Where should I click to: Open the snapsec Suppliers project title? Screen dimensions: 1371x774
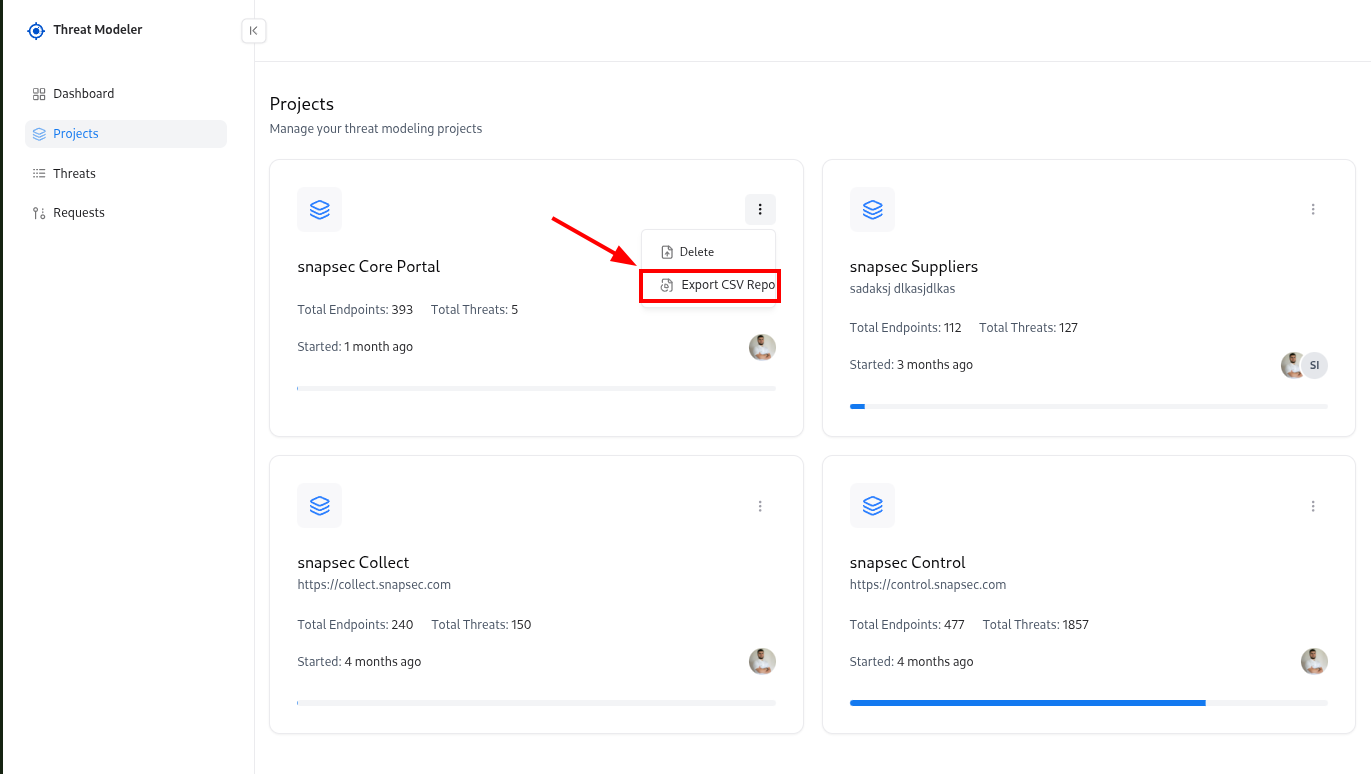pos(914,267)
